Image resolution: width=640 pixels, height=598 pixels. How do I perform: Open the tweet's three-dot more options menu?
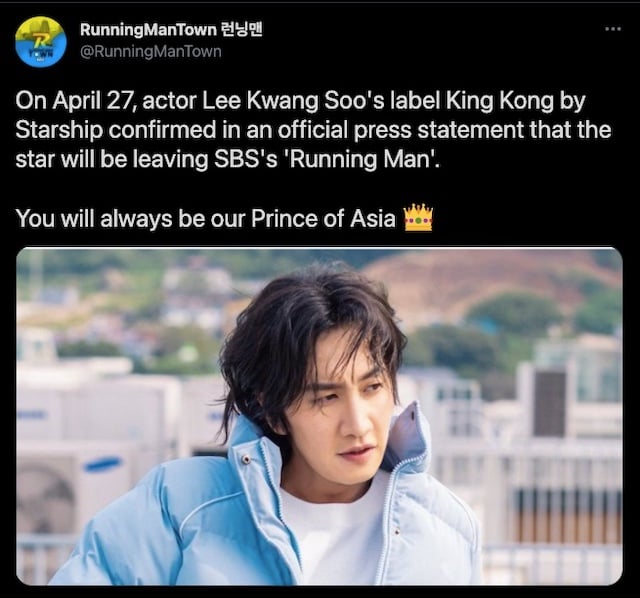click(613, 29)
